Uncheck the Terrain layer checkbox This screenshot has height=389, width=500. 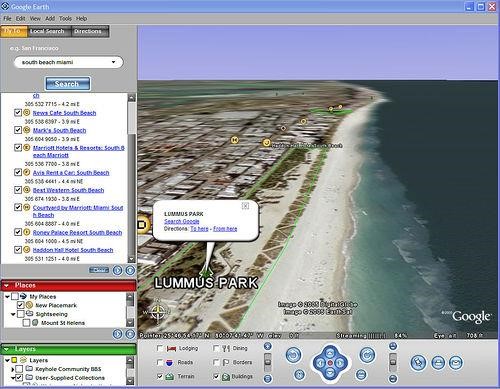[x=160, y=376]
